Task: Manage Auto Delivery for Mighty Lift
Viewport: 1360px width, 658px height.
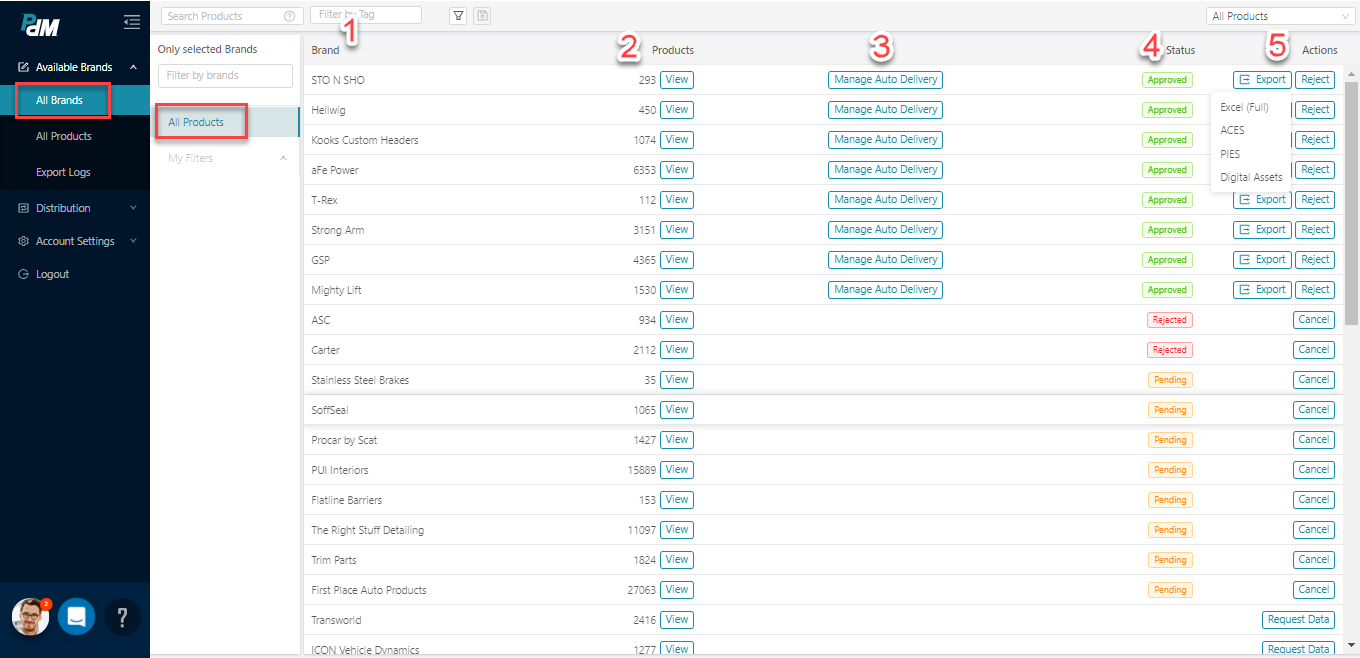Action: coord(885,290)
